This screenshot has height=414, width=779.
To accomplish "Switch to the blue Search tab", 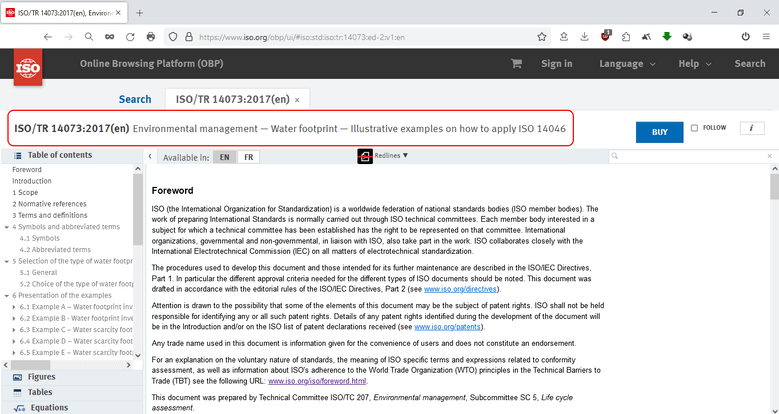I will [135, 99].
